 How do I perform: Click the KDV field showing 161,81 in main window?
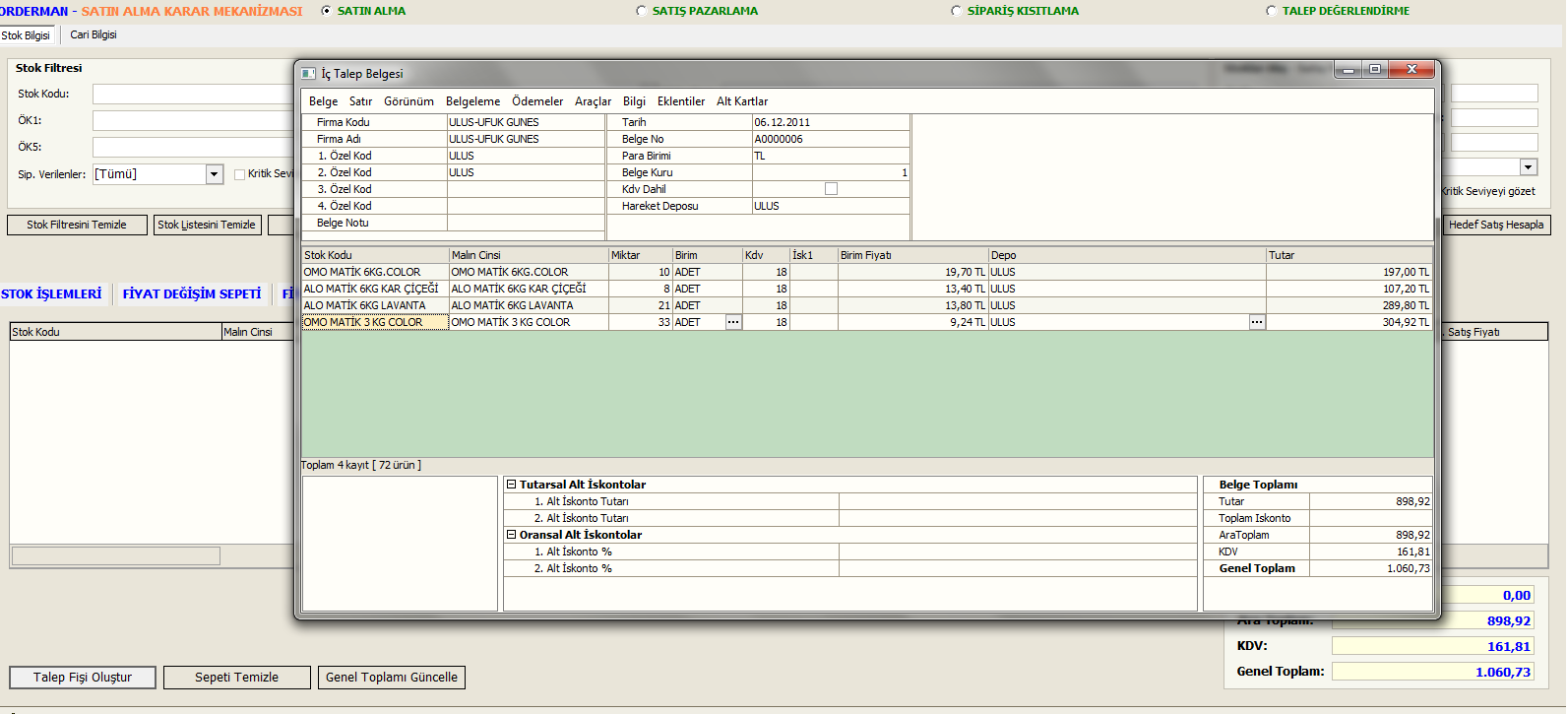[1433, 646]
